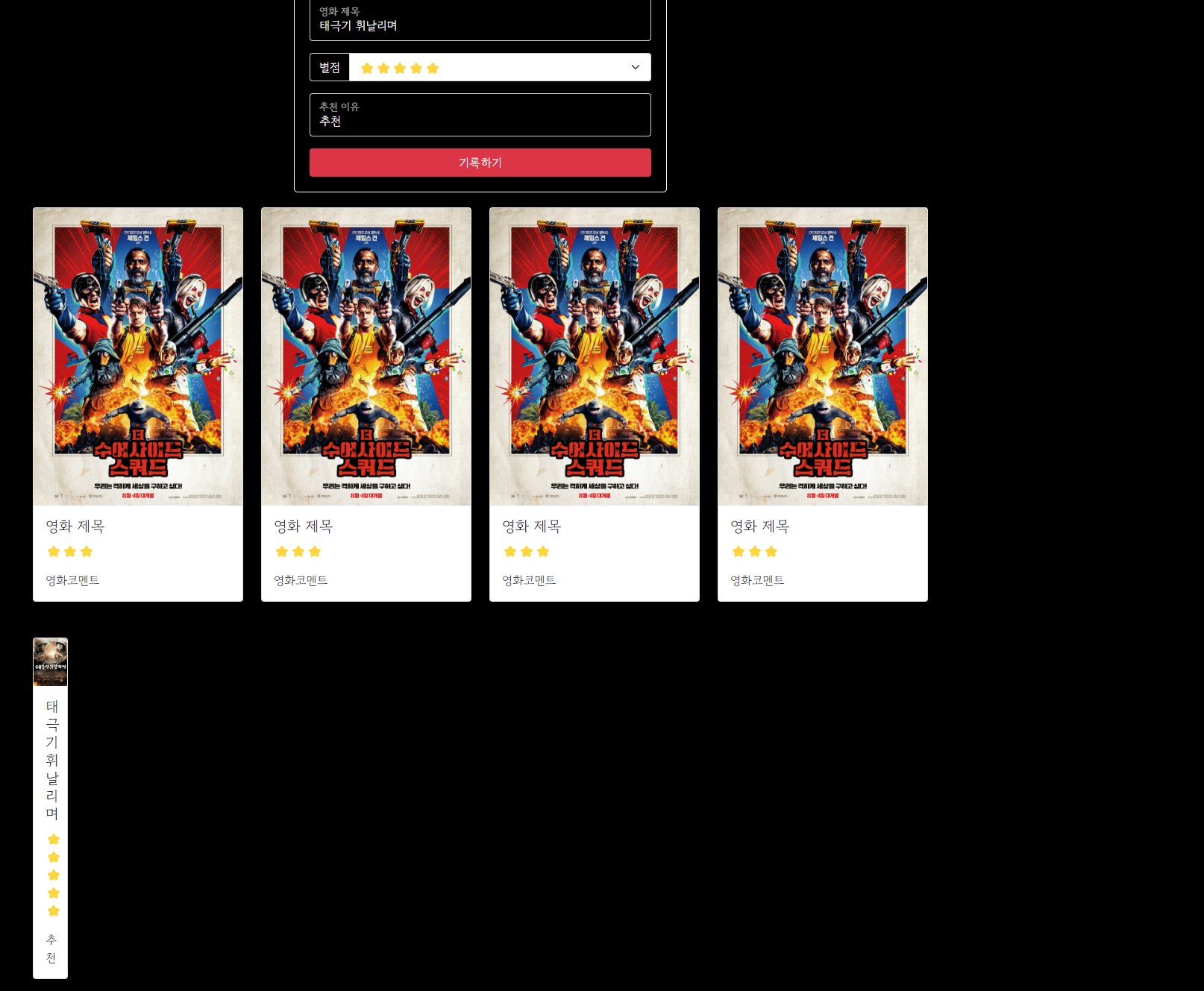The width and height of the screenshot is (1204, 991).
Task: Focus the 추천 이유 text field
Action: (x=480, y=115)
